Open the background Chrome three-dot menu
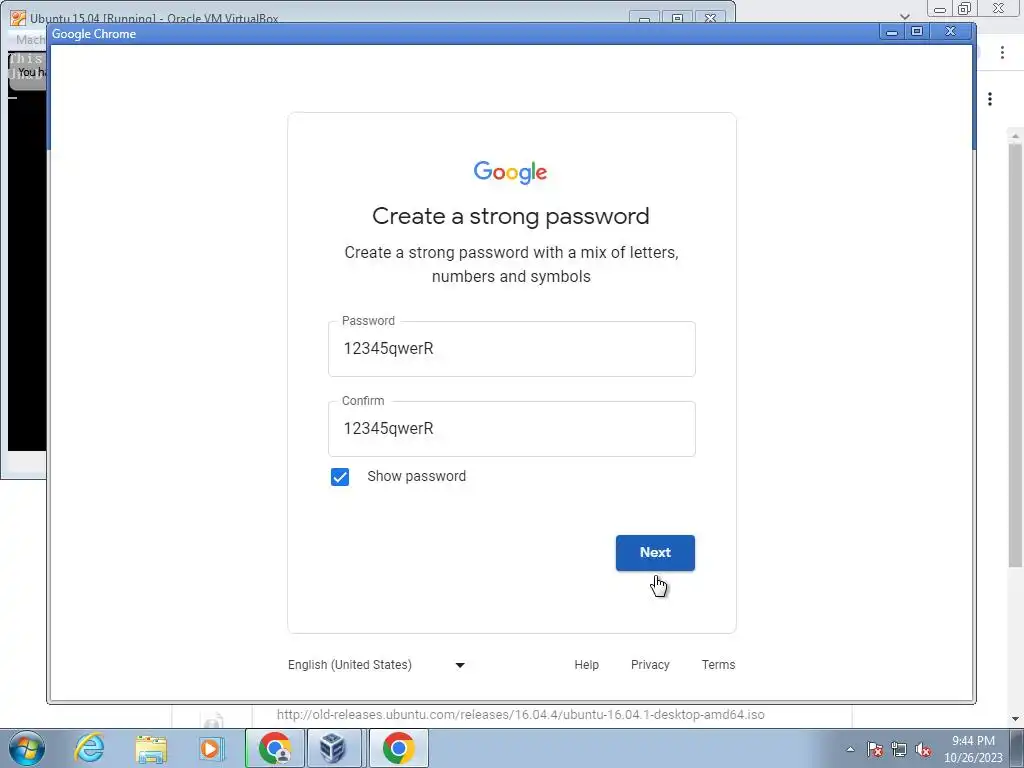 click(x=1002, y=53)
